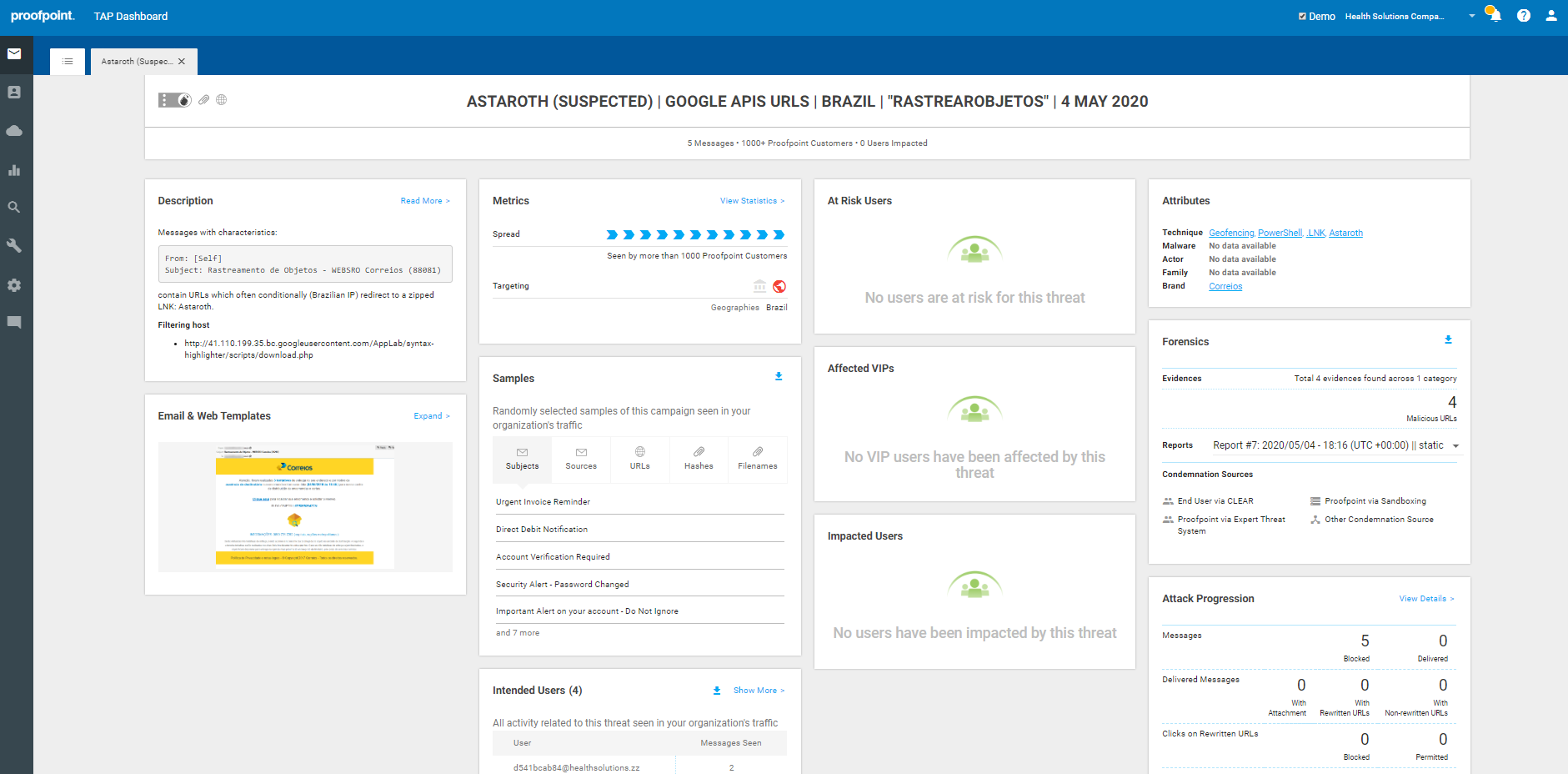Click the Direct Debit Notification subject
This screenshot has height=774, width=1568.
542,530
